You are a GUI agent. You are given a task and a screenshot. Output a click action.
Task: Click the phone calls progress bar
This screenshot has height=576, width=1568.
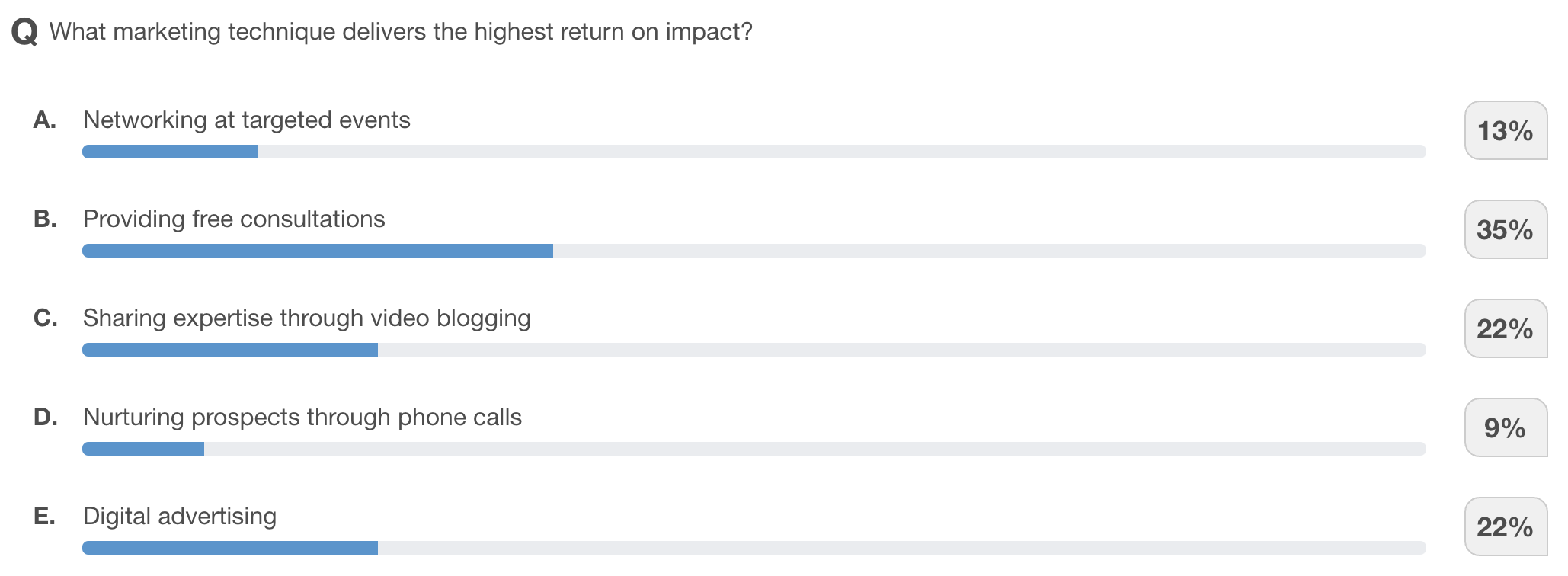754,449
